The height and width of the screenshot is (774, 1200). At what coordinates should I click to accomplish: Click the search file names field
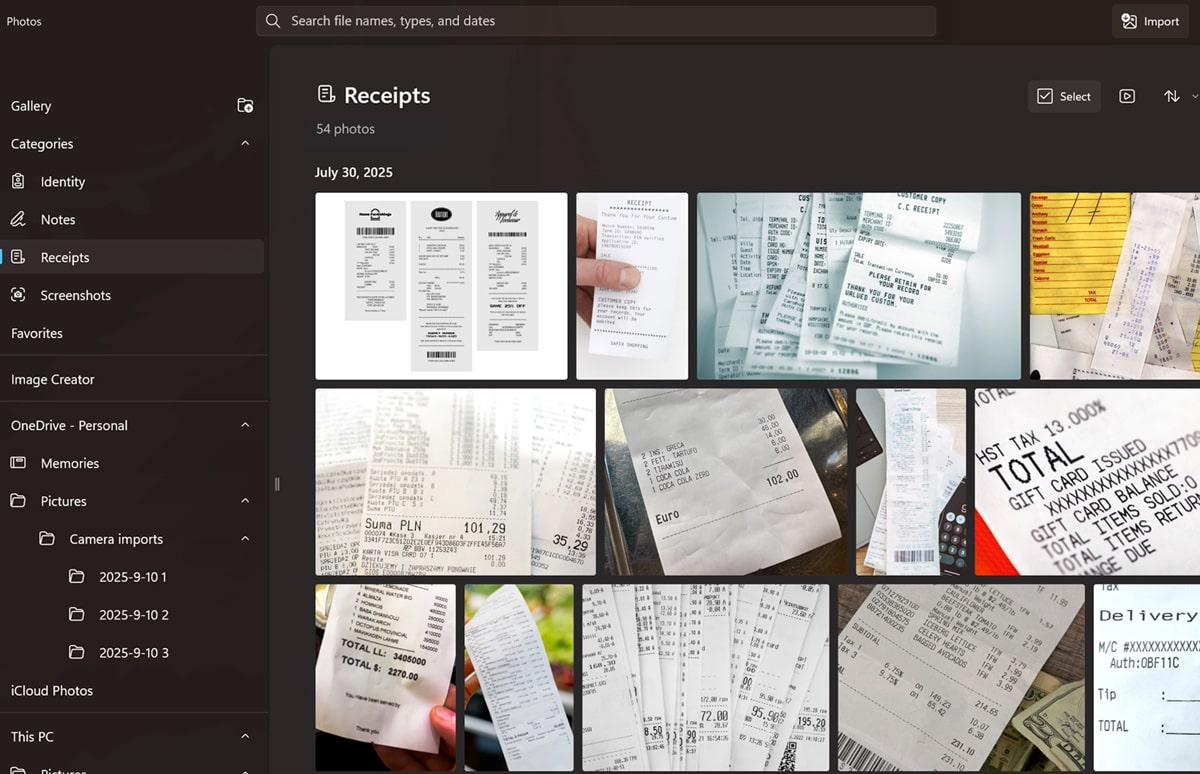[x=600, y=21]
